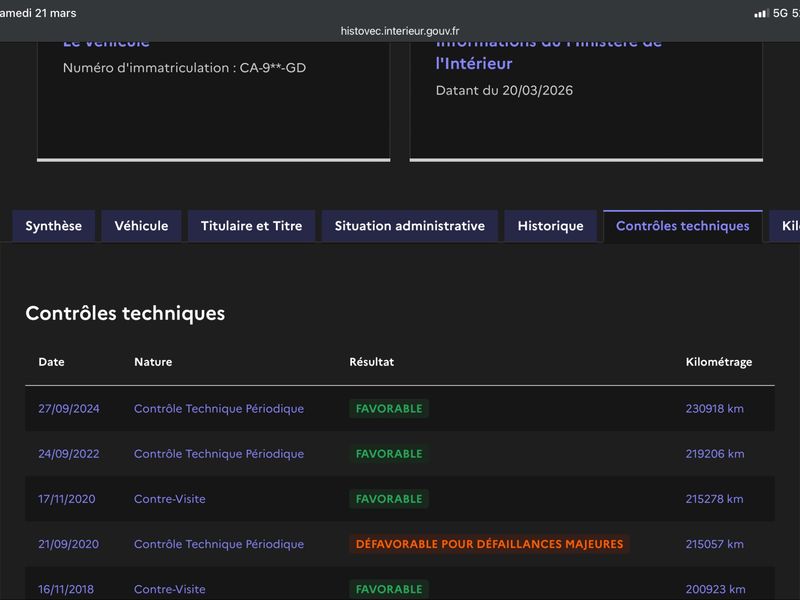
Task: Select the Titulaire et Titre tab
Action: pyautogui.click(x=251, y=226)
